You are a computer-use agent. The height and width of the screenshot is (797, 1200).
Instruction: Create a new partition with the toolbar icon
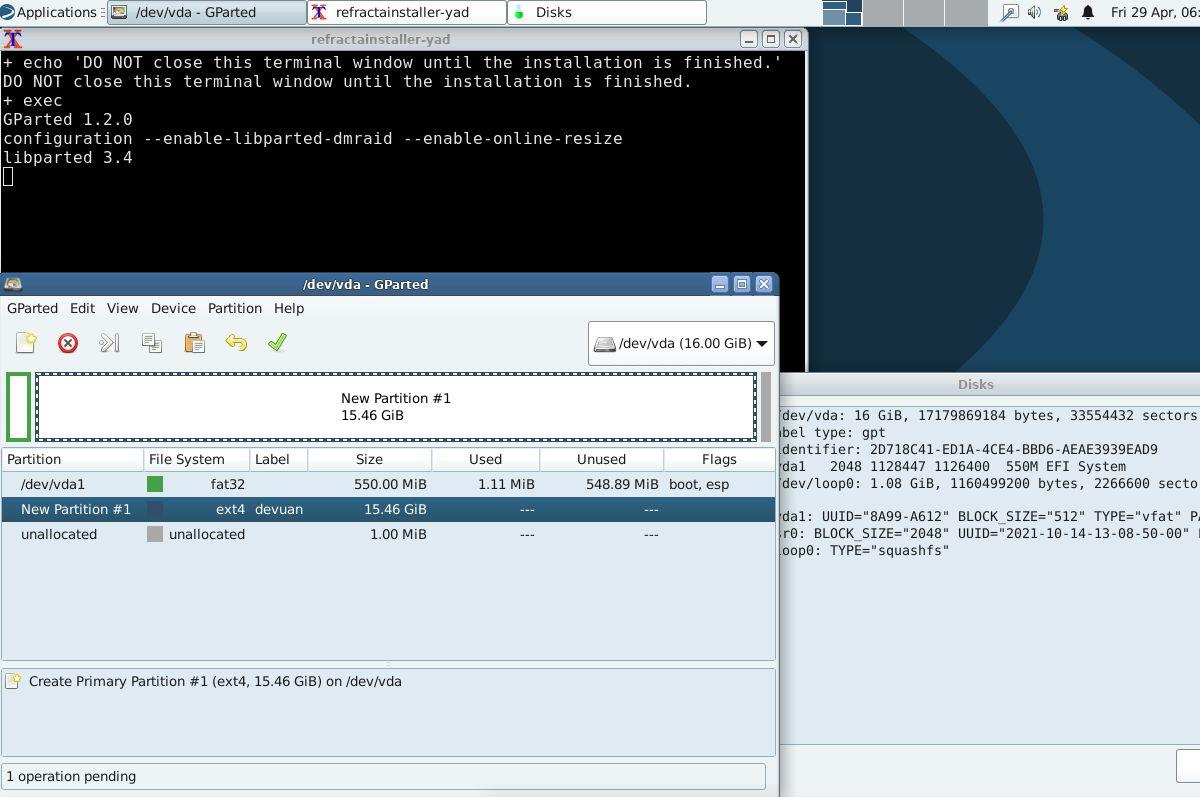[x=27, y=343]
